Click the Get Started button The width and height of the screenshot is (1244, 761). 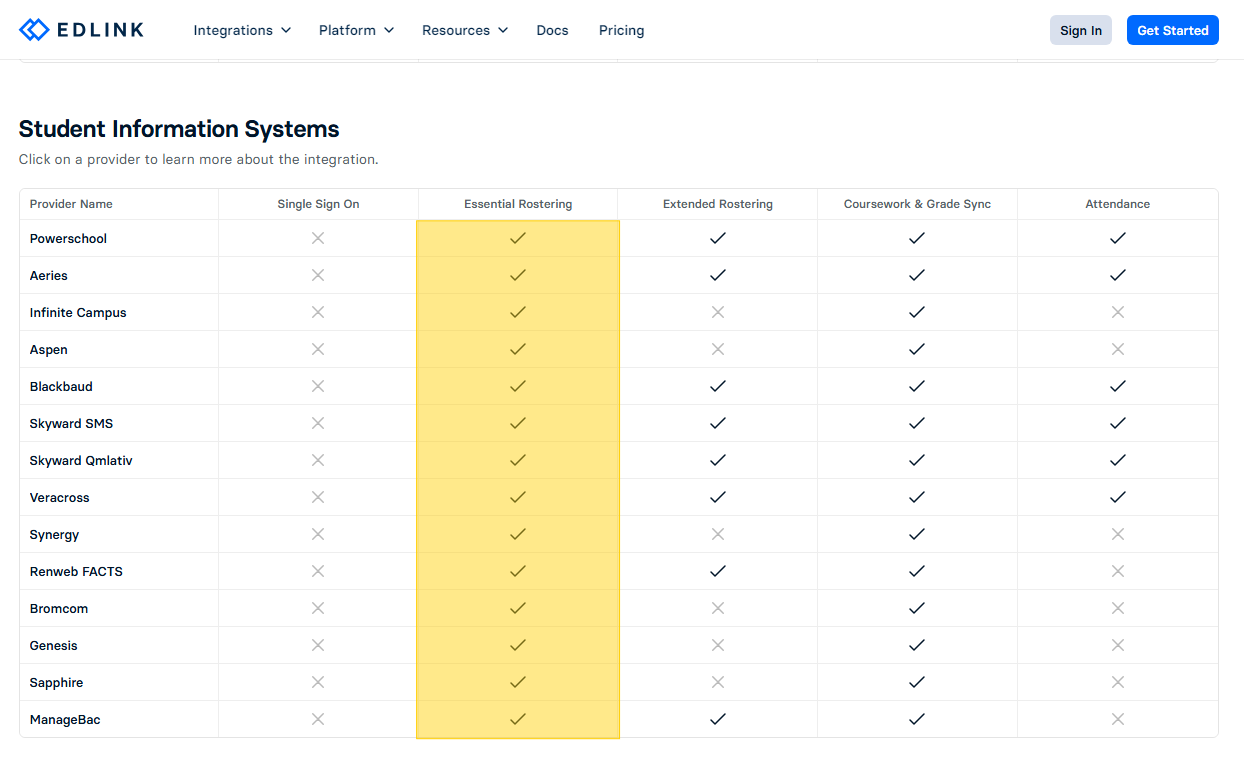tap(1172, 30)
